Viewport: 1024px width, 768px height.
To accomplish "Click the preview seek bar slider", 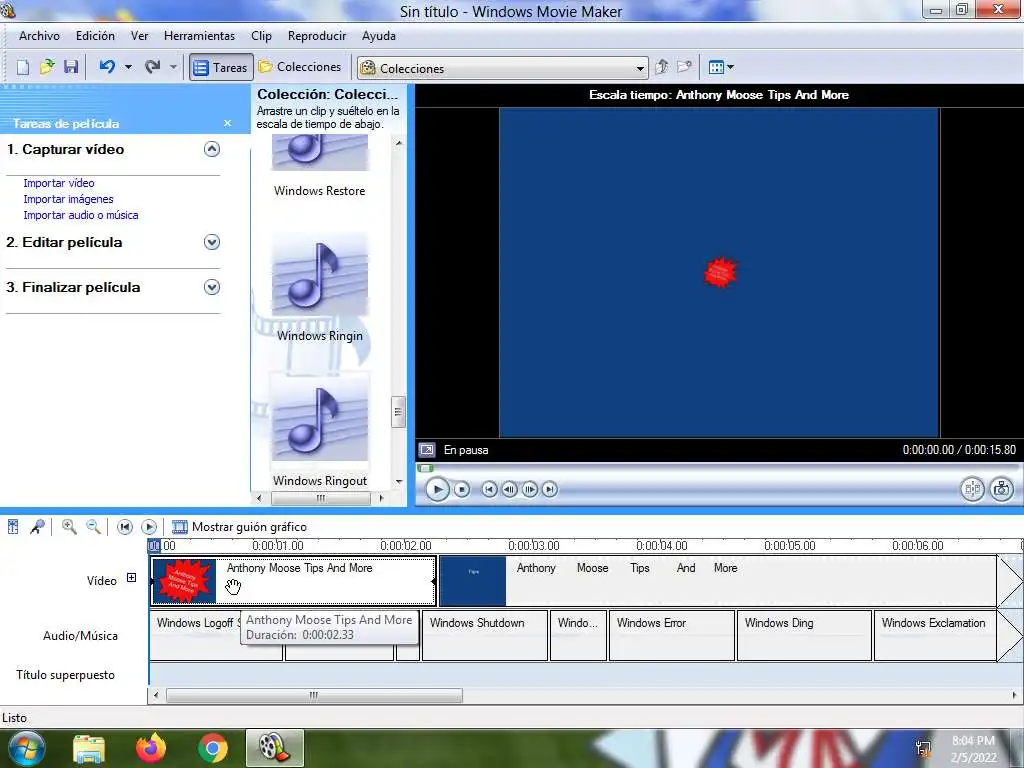I will point(425,468).
